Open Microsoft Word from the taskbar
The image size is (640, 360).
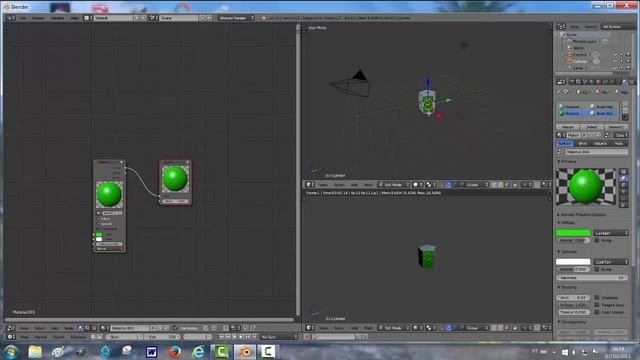151,351
